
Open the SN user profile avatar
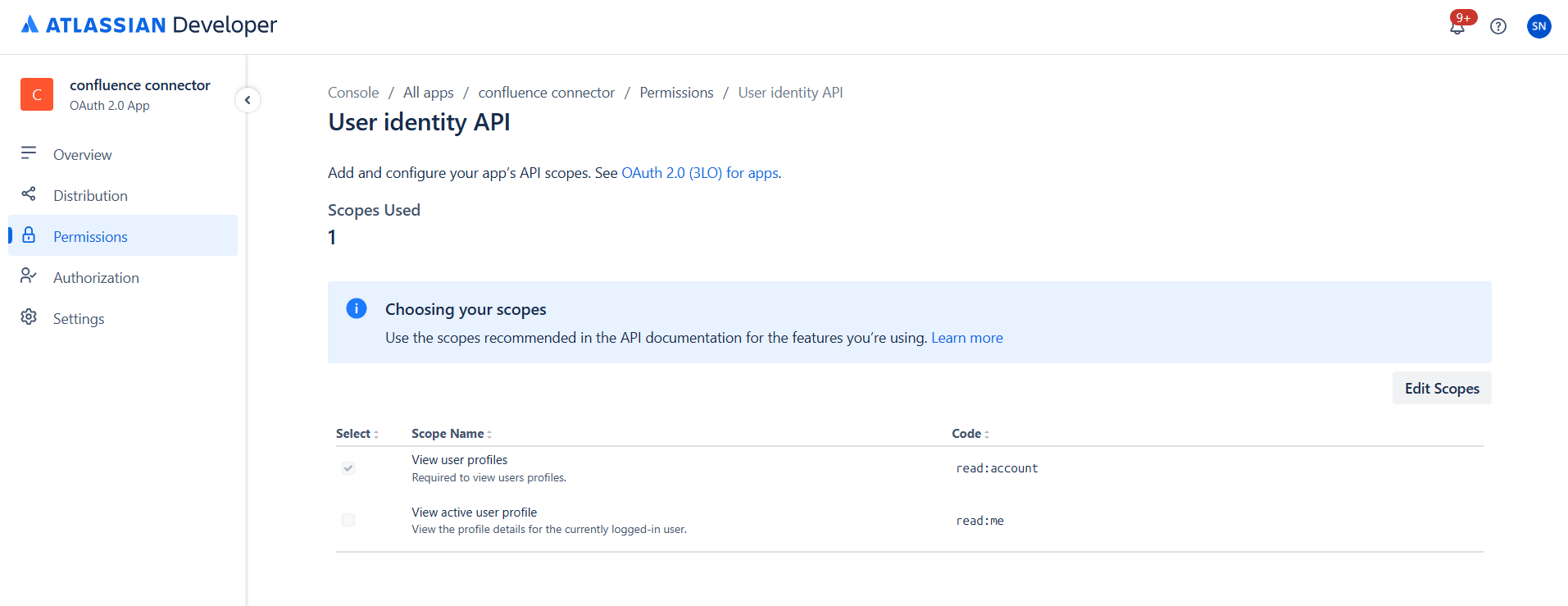pos(1539,26)
